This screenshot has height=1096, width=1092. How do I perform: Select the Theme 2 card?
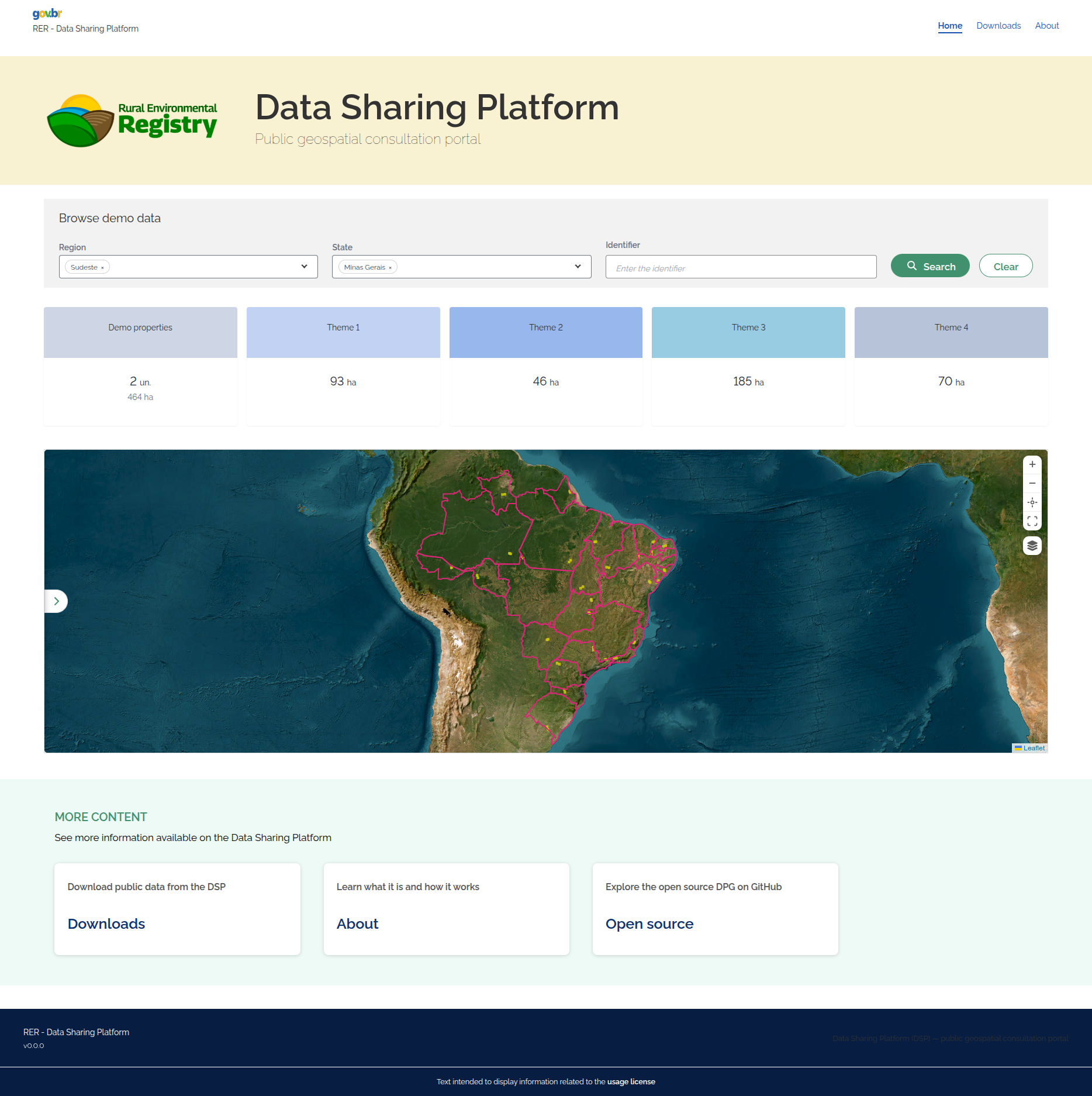(x=546, y=367)
